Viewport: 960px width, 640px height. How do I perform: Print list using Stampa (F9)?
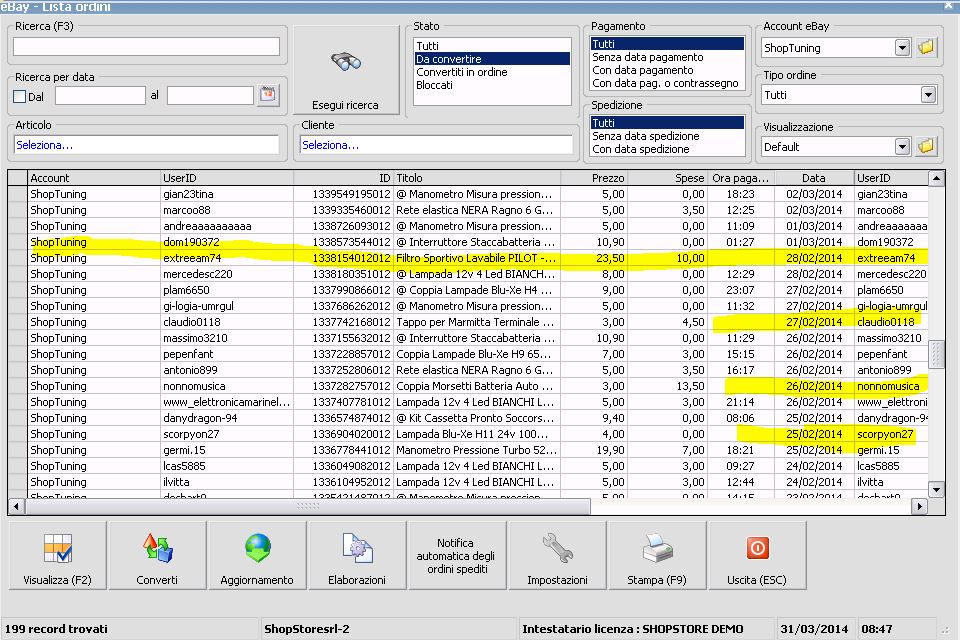click(x=657, y=557)
